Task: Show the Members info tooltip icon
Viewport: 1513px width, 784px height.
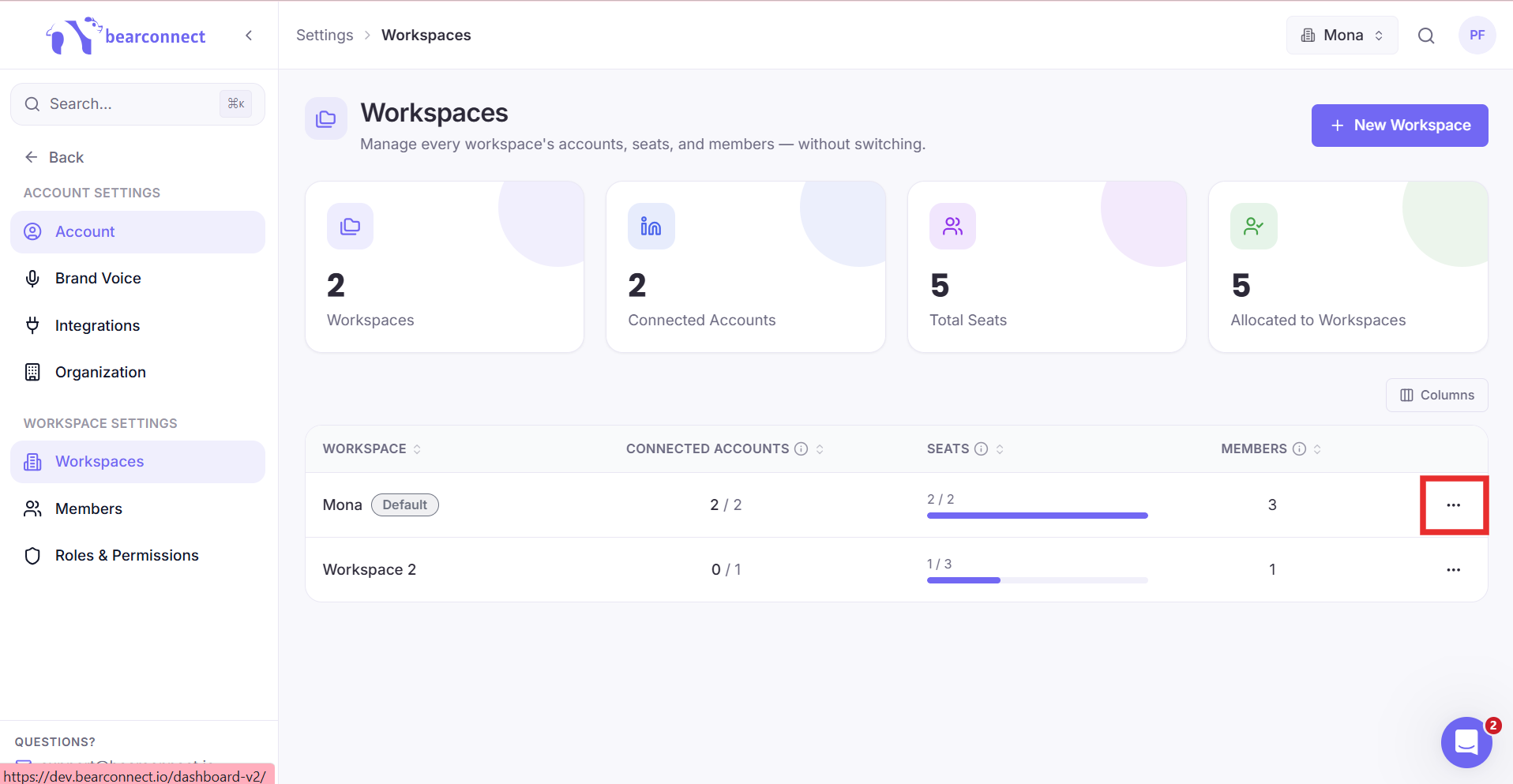Action: coord(1299,449)
